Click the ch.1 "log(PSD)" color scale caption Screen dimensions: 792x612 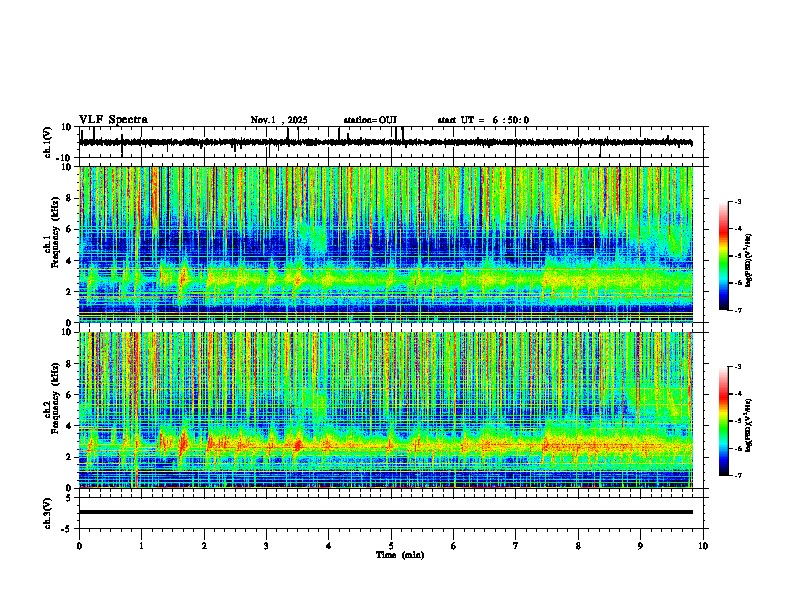point(749,260)
